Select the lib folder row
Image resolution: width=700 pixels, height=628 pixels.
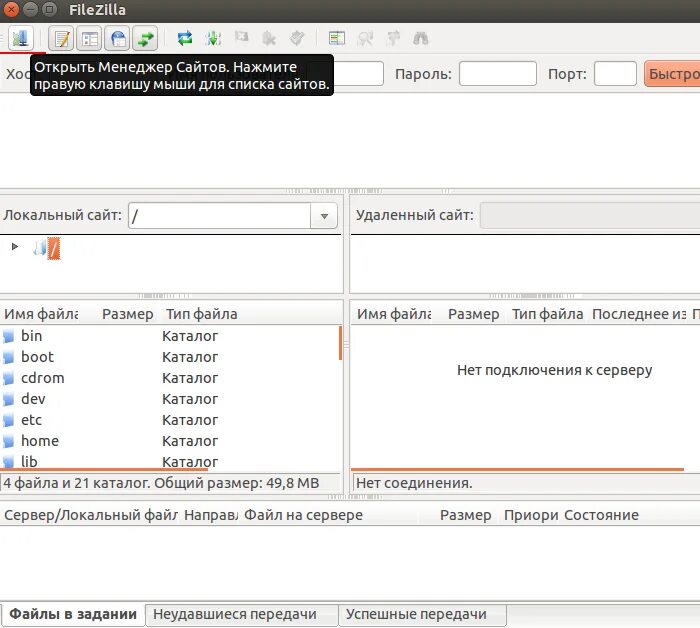coord(170,461)
